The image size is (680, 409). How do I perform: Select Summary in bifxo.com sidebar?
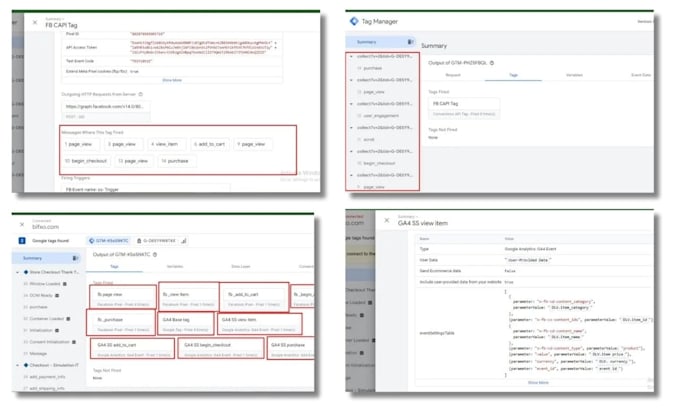pos(33,258)
